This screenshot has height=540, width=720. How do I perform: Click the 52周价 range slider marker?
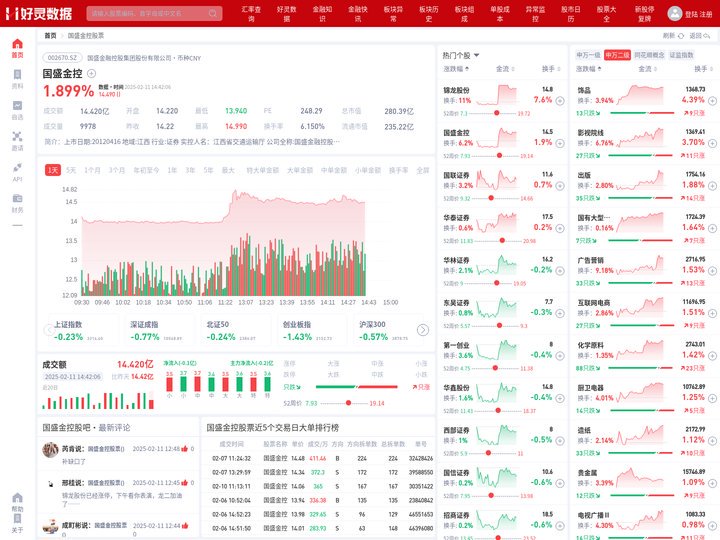pyautogui.click(x=349, y=403)
